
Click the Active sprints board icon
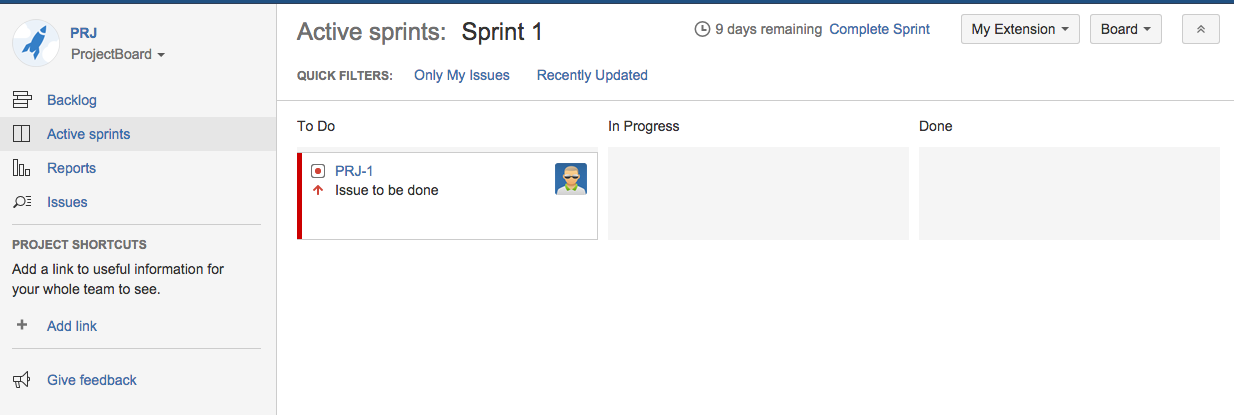click(x=22, y=134)
